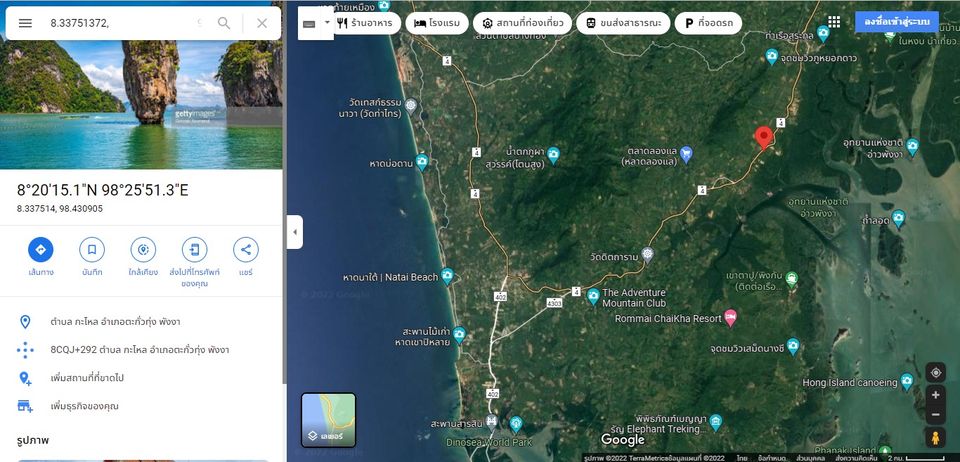The image size is (960, 462).
Task: Open the hamburger main menu
Action: coord(25,23)
